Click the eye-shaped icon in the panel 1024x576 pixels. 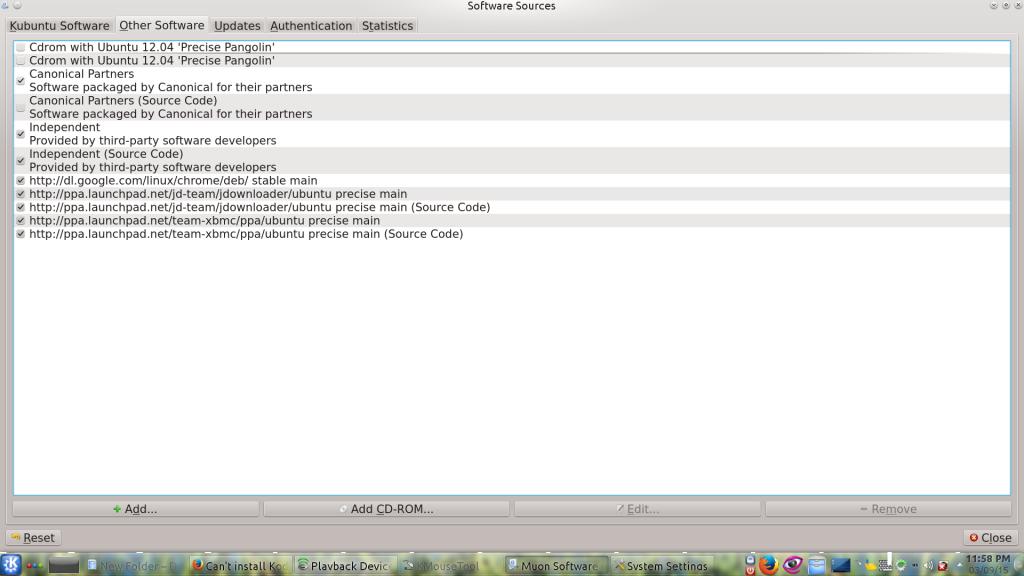pyautogui.click(x=793, y=565)
